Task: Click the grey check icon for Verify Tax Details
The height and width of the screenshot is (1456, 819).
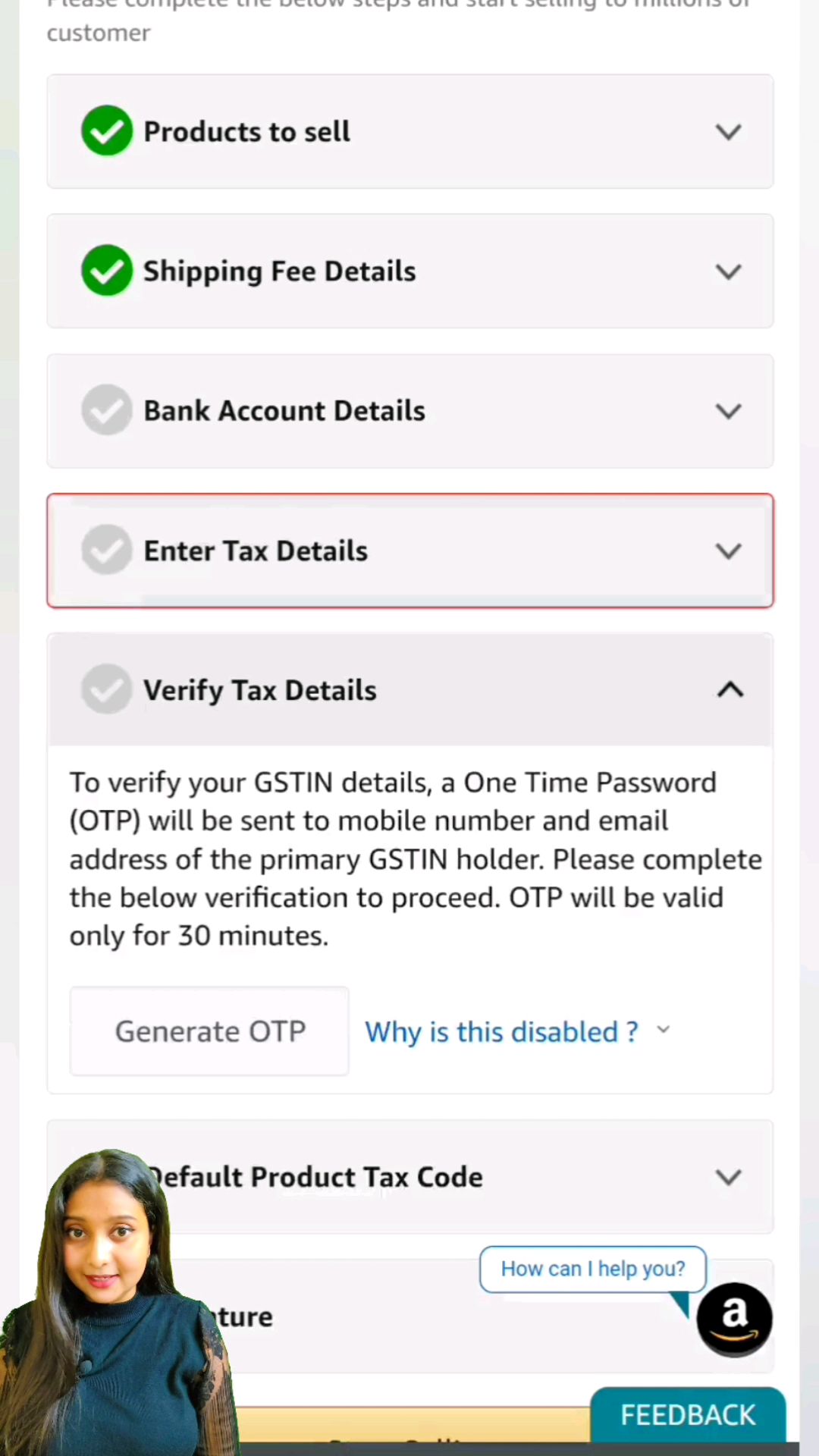Action: [x=107, y=689]
